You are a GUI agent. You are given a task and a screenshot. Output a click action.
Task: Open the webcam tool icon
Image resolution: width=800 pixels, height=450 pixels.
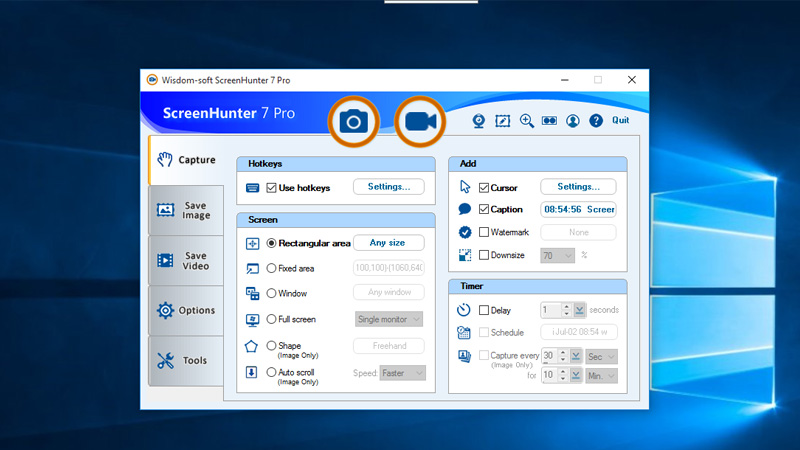pyautogui.click(x=479, y=121)
